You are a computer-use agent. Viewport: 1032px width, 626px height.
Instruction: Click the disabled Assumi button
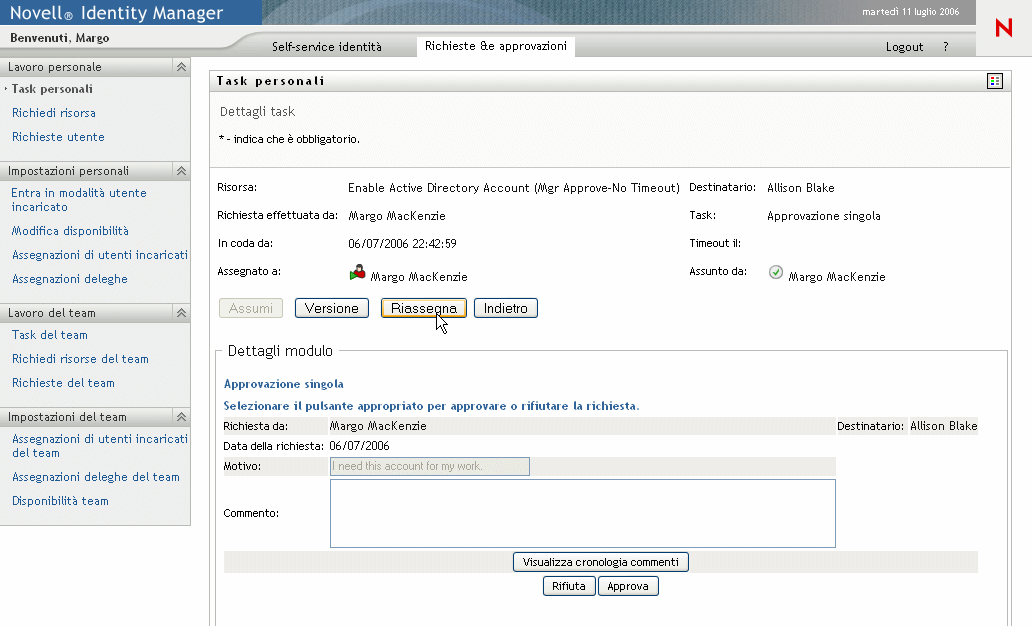tap(251, 308)
